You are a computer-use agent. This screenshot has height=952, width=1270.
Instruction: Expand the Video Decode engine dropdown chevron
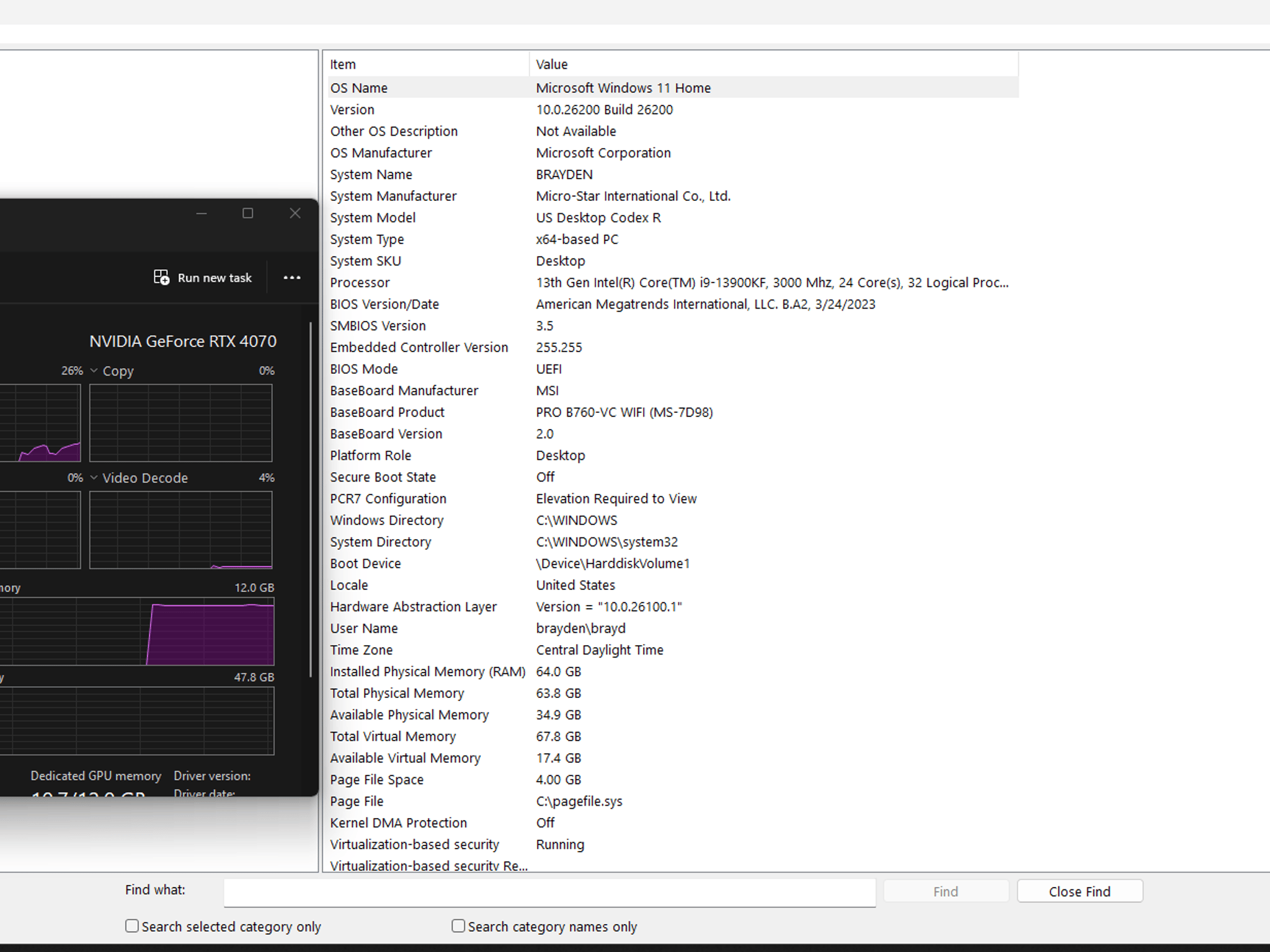click(x=94, y=478)
